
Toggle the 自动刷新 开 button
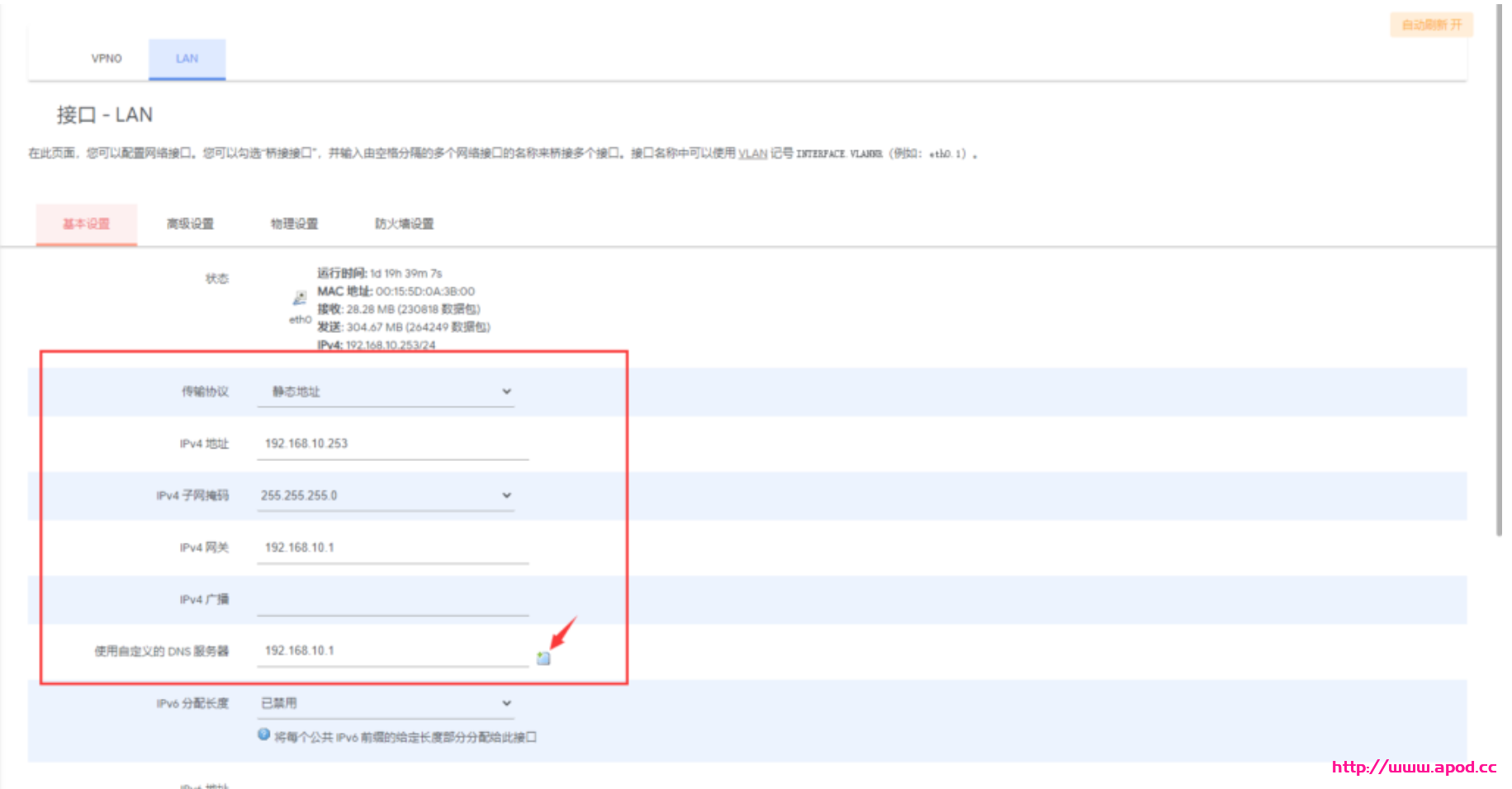click(1431, 25)
